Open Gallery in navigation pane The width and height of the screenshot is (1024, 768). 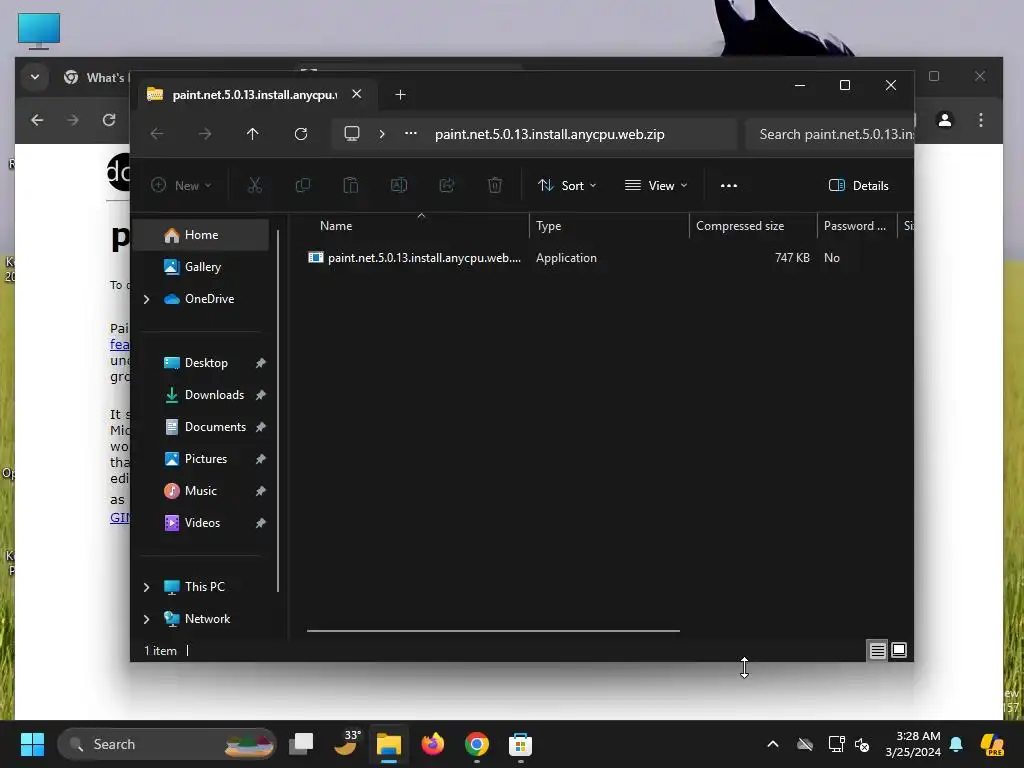click(200, 267)
